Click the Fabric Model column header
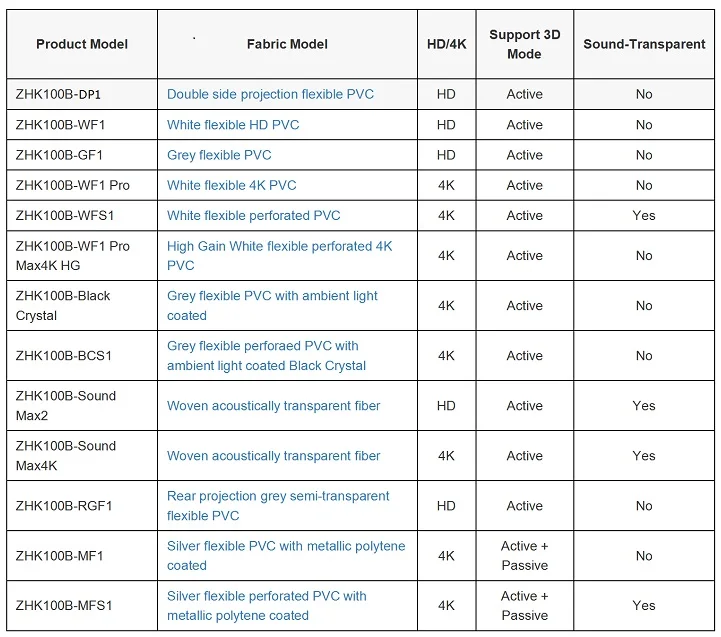 point(287,44)
